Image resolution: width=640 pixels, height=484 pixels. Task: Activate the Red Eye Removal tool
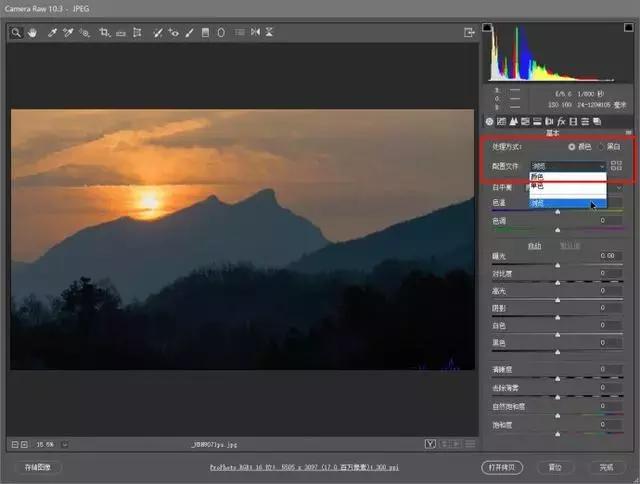click(x=173, y=33)
